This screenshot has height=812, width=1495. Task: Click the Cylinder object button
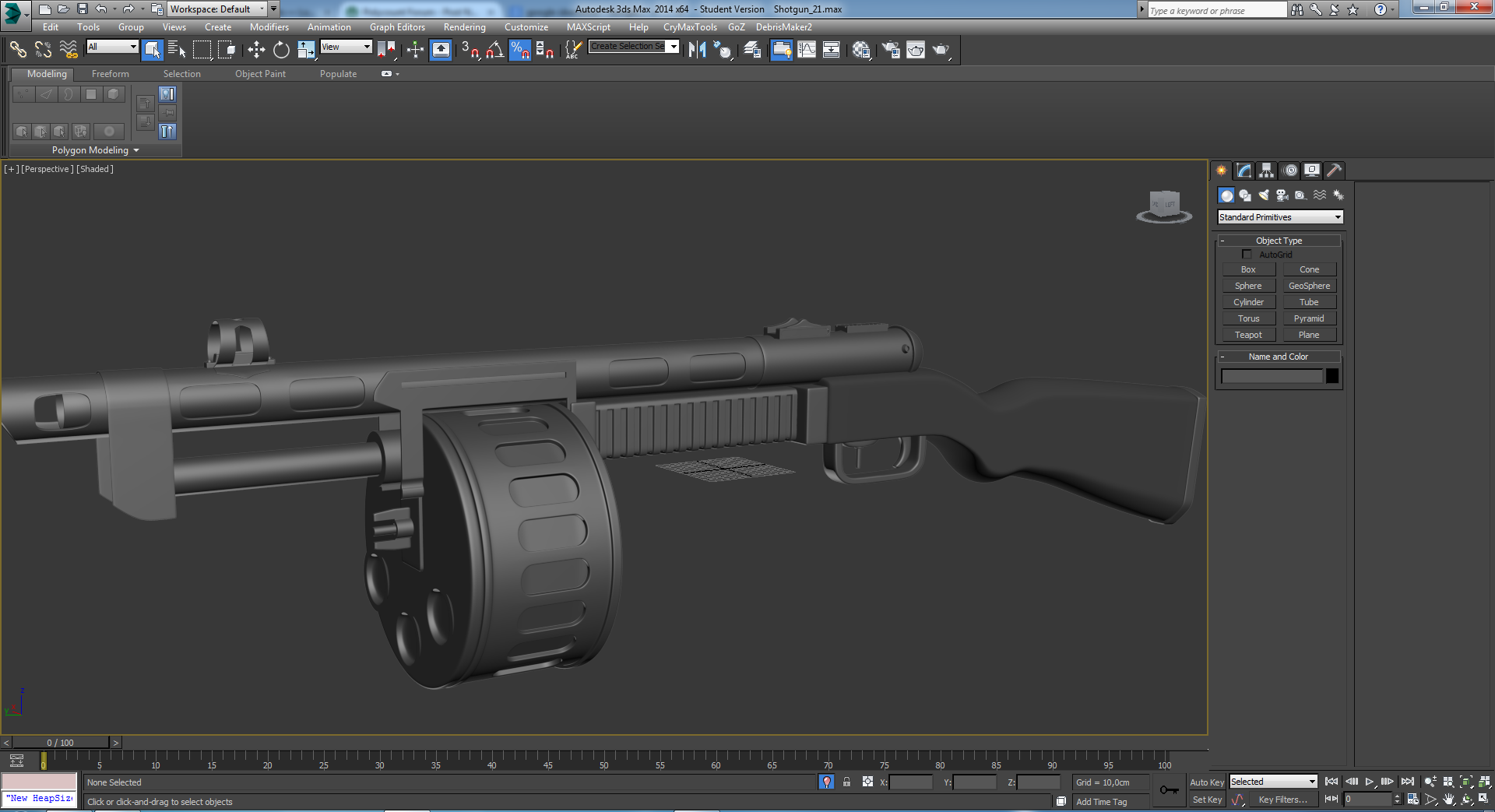[1248, 302]
